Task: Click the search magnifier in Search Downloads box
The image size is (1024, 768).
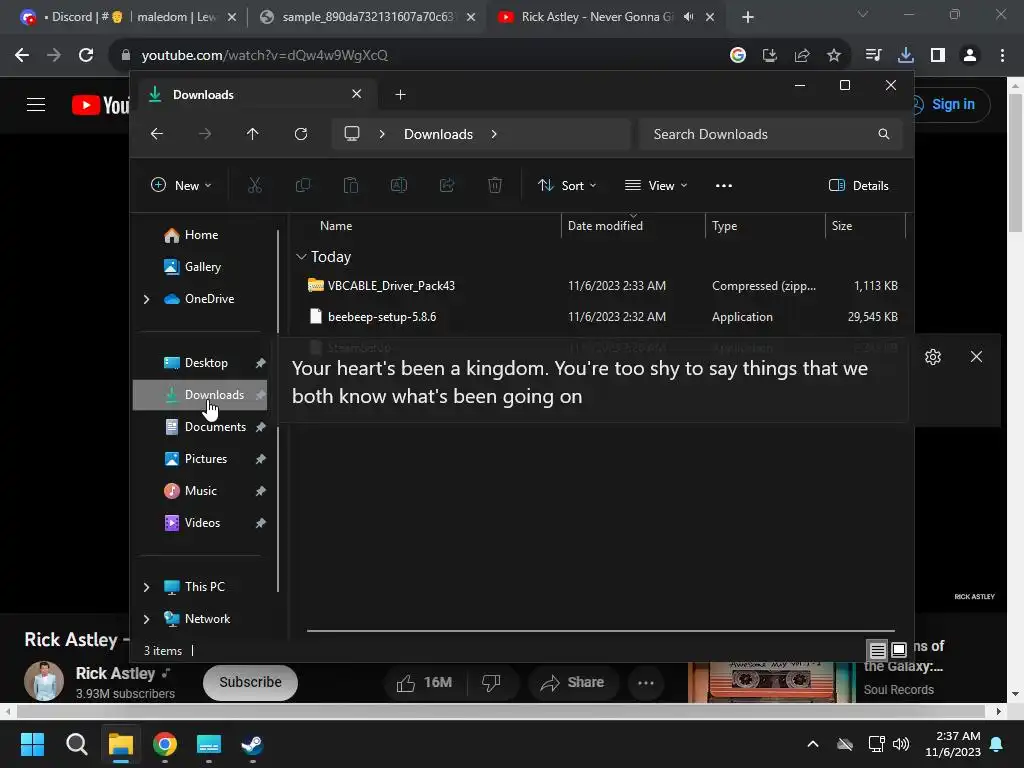Action: point(884,134)
